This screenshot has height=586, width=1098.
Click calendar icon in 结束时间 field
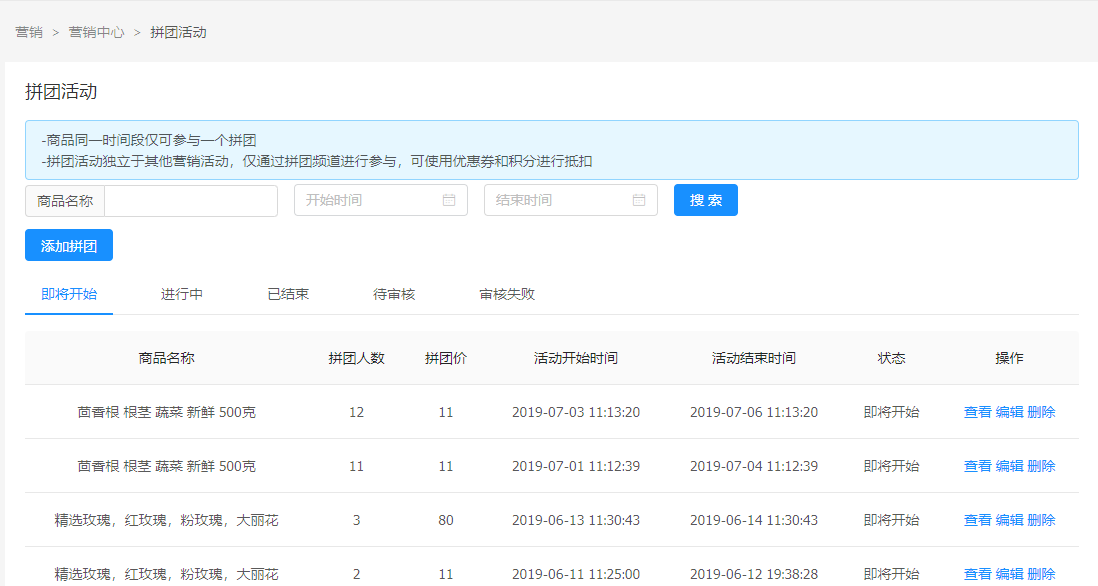639,200
